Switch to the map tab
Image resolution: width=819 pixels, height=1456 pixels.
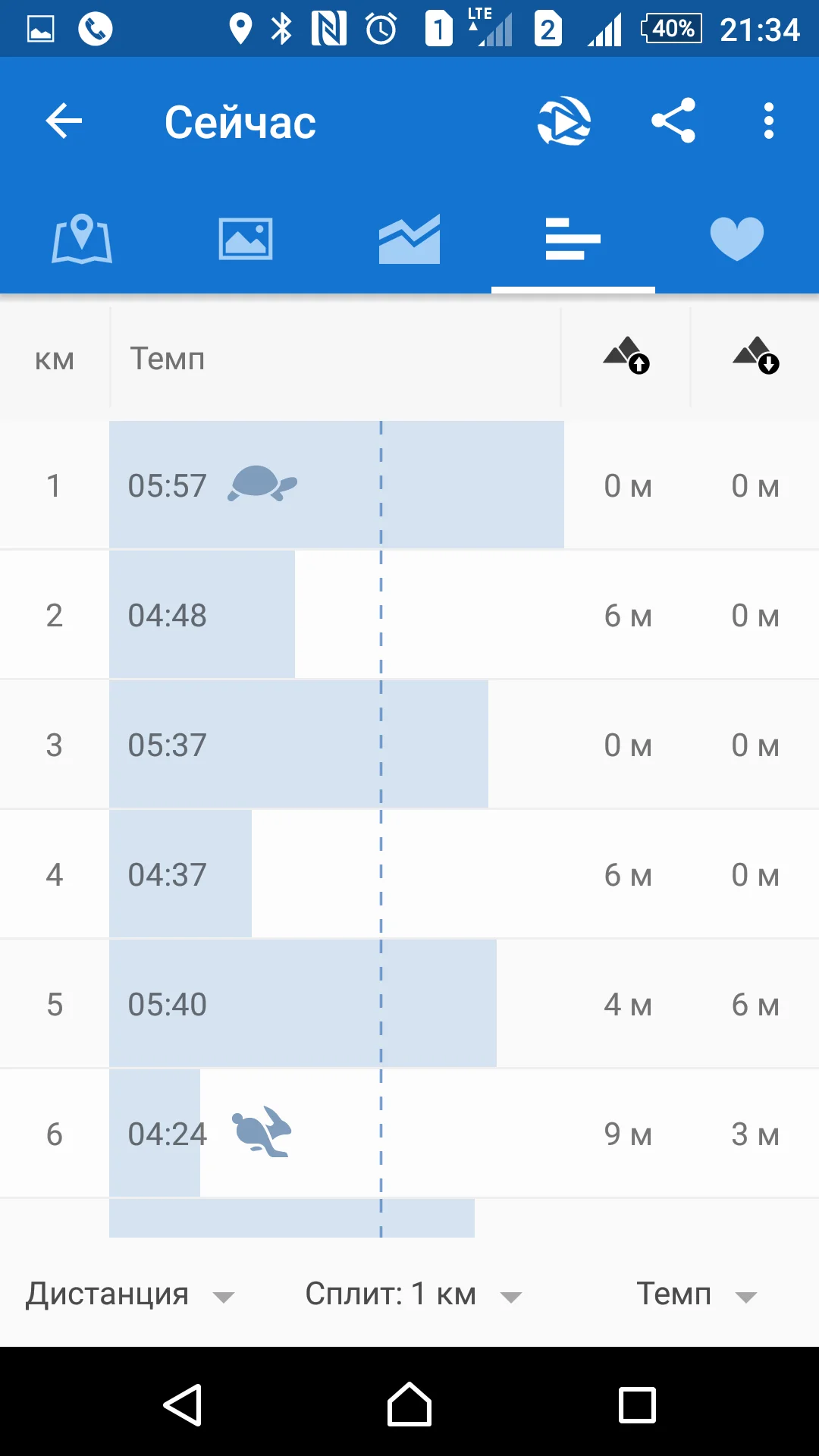[x=82, y=240]
